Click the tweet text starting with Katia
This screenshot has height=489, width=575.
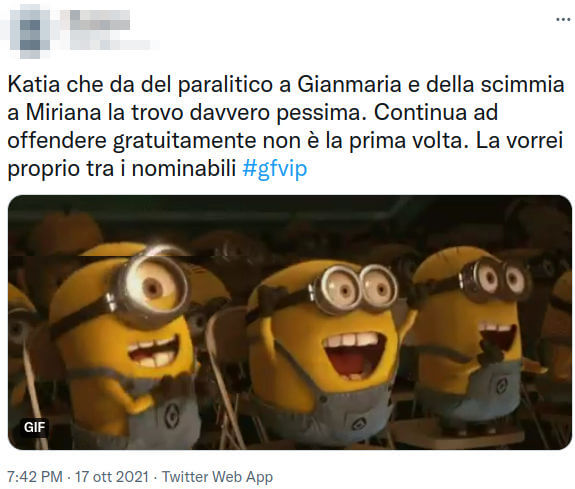coord(286,127)
